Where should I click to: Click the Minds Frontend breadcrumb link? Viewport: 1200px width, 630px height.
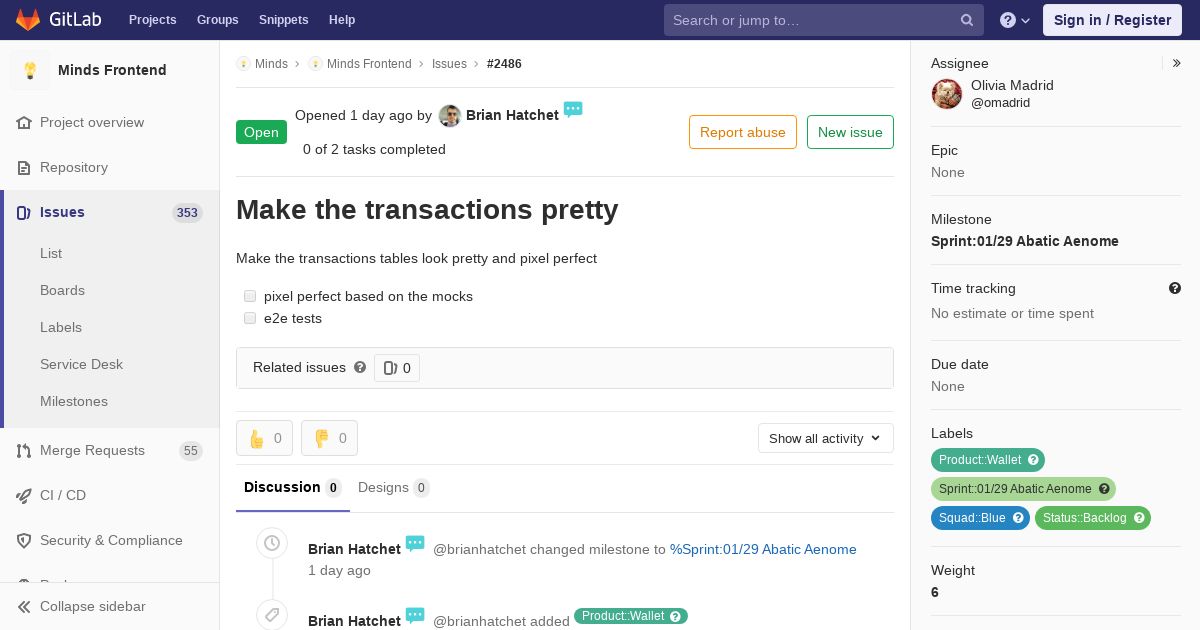pos(369,64)
